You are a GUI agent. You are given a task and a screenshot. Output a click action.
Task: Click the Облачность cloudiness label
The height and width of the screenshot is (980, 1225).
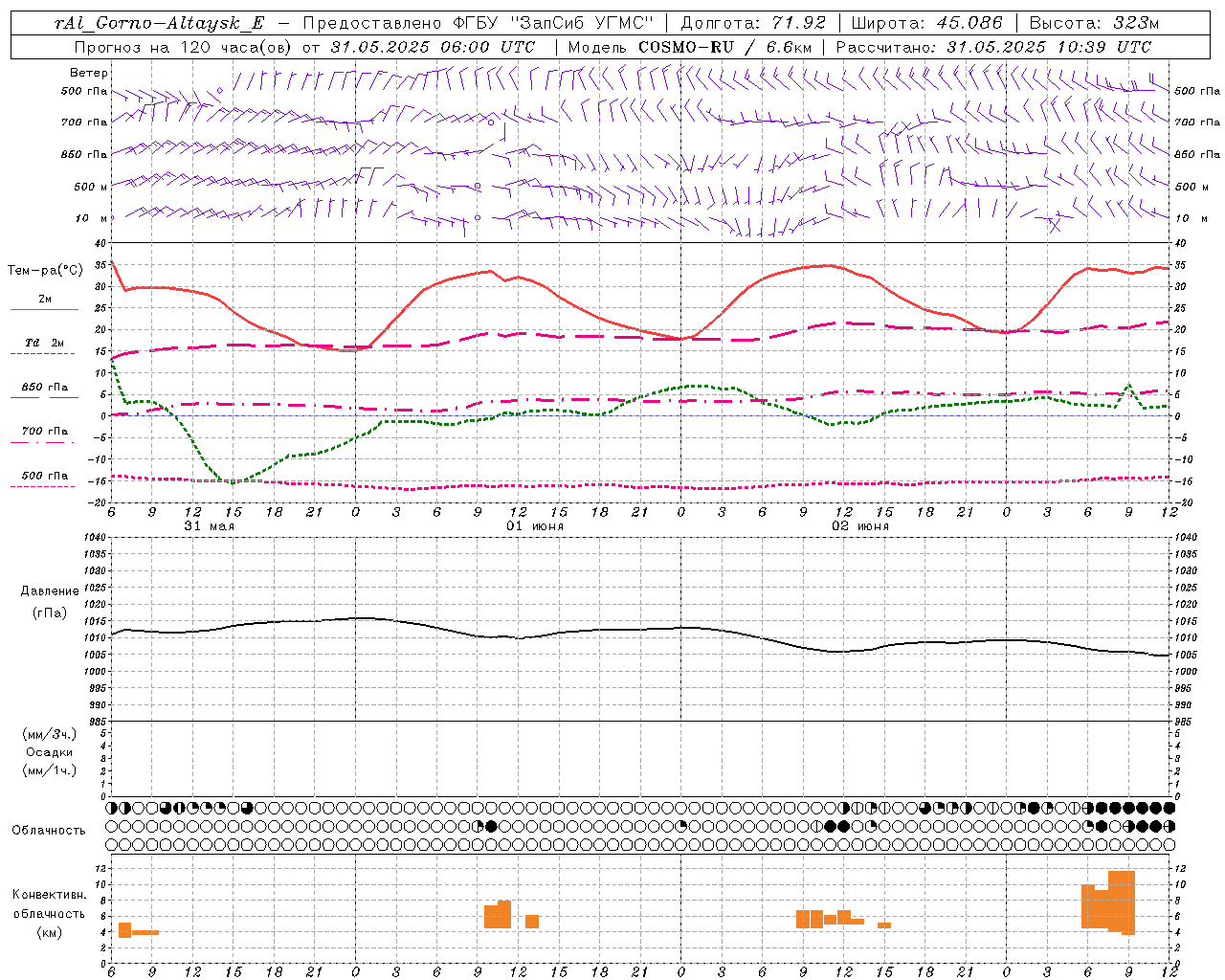(x=49, y=830)
